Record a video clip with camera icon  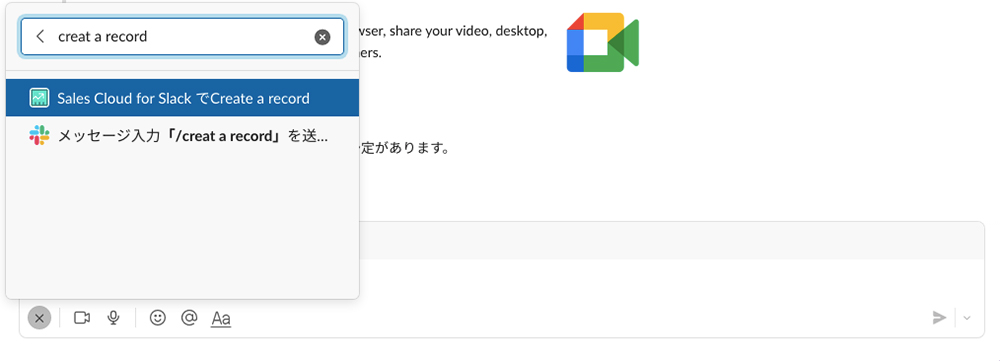click(x=82, y=318)
